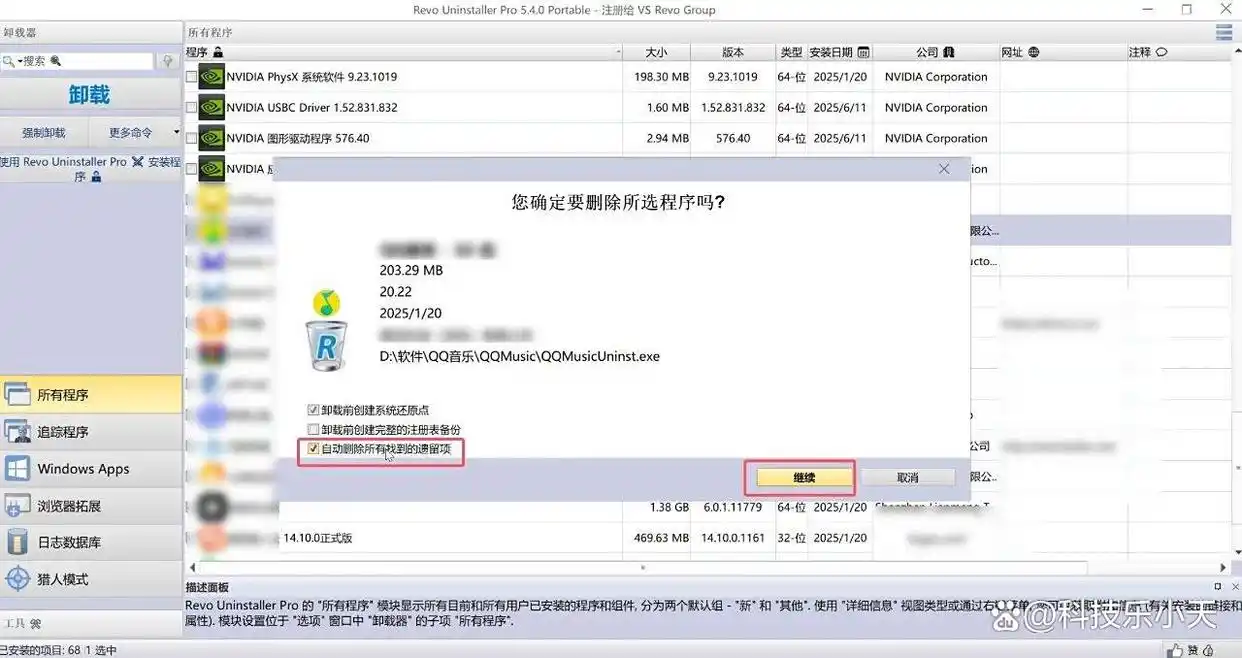The height and width of the screenshot is (658, 1242).
Task: Click the NVIDIA USBC Driver program icon
Action: (x=211, y=107)
